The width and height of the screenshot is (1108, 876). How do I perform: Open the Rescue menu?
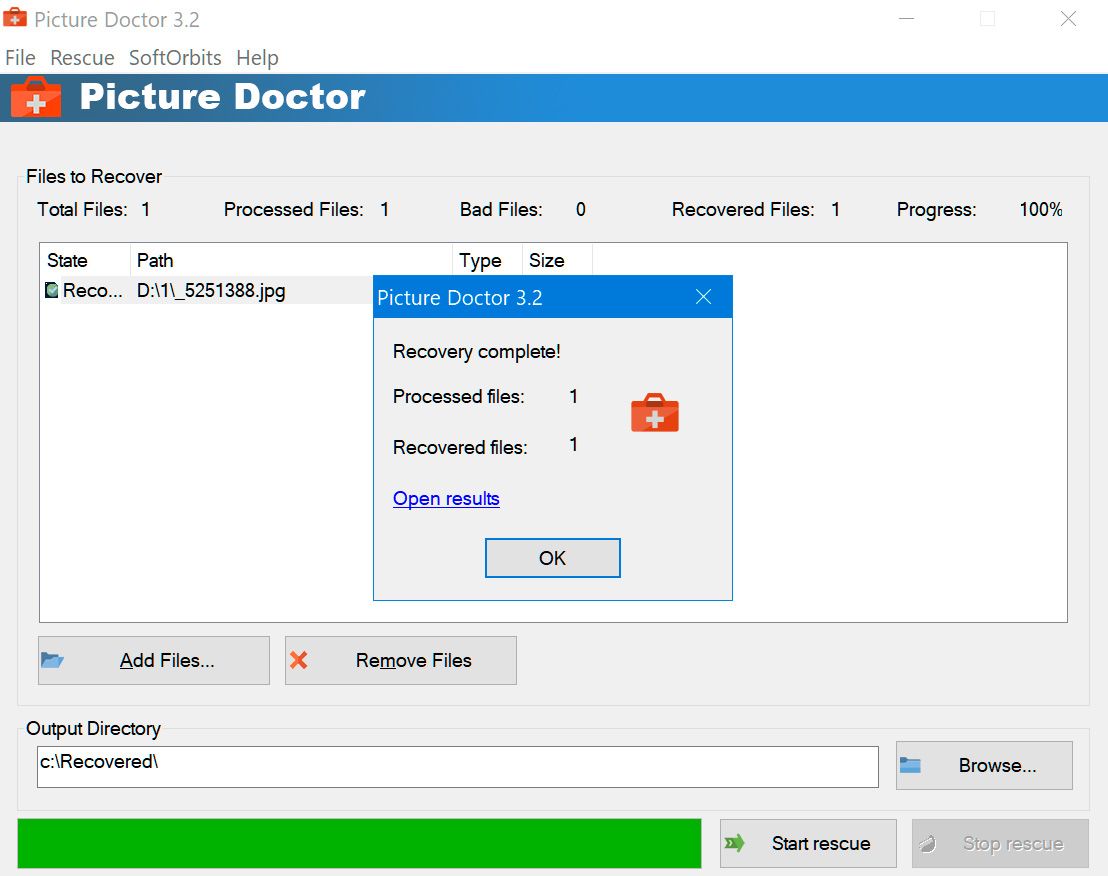click(82, 58)
